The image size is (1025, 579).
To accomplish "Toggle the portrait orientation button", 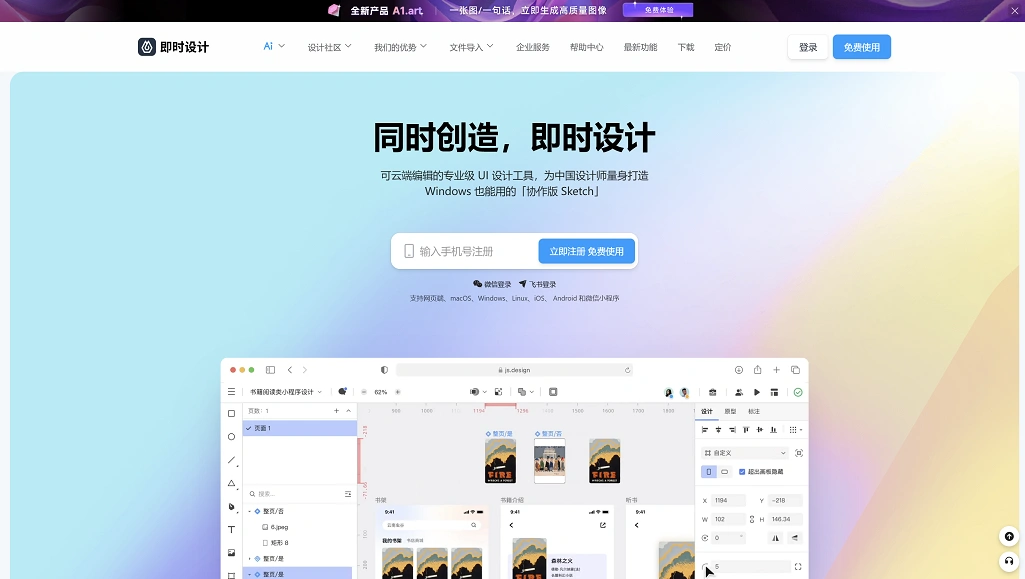I will 709,472.
